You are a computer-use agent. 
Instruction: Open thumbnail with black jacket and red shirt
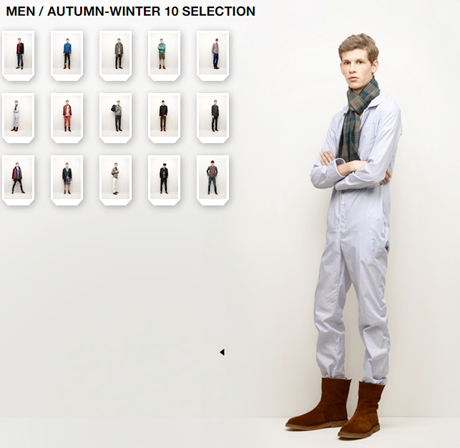(18, 56)
